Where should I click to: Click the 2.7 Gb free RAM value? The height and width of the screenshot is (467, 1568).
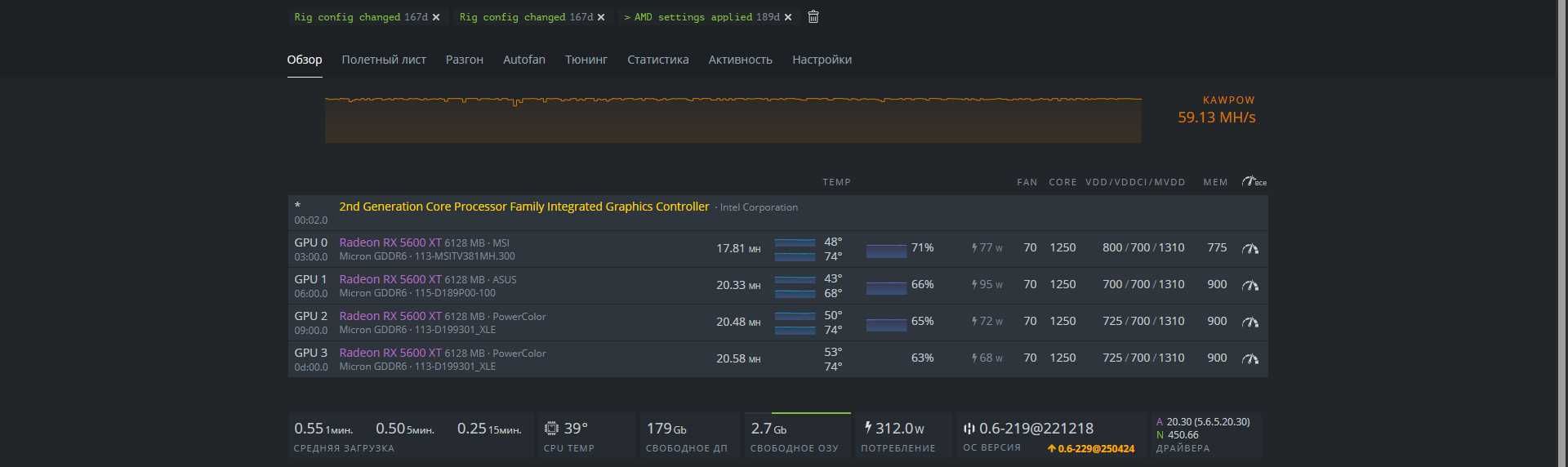pos(768,428)
